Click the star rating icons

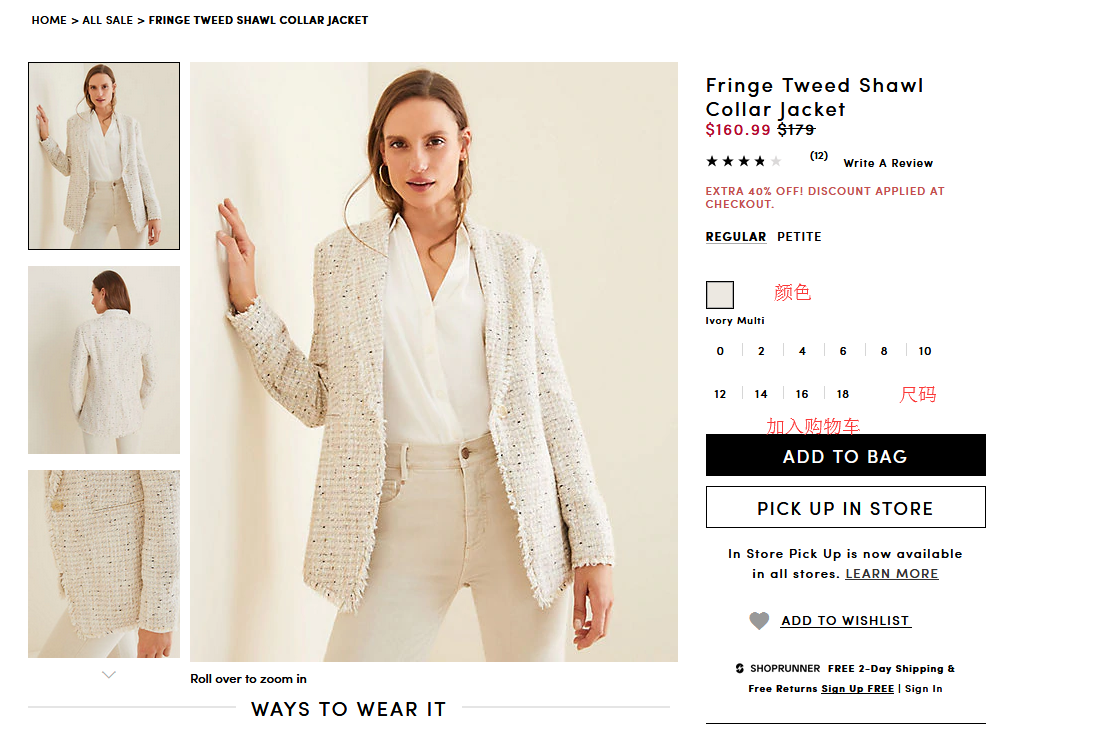(x=743, y=161)
